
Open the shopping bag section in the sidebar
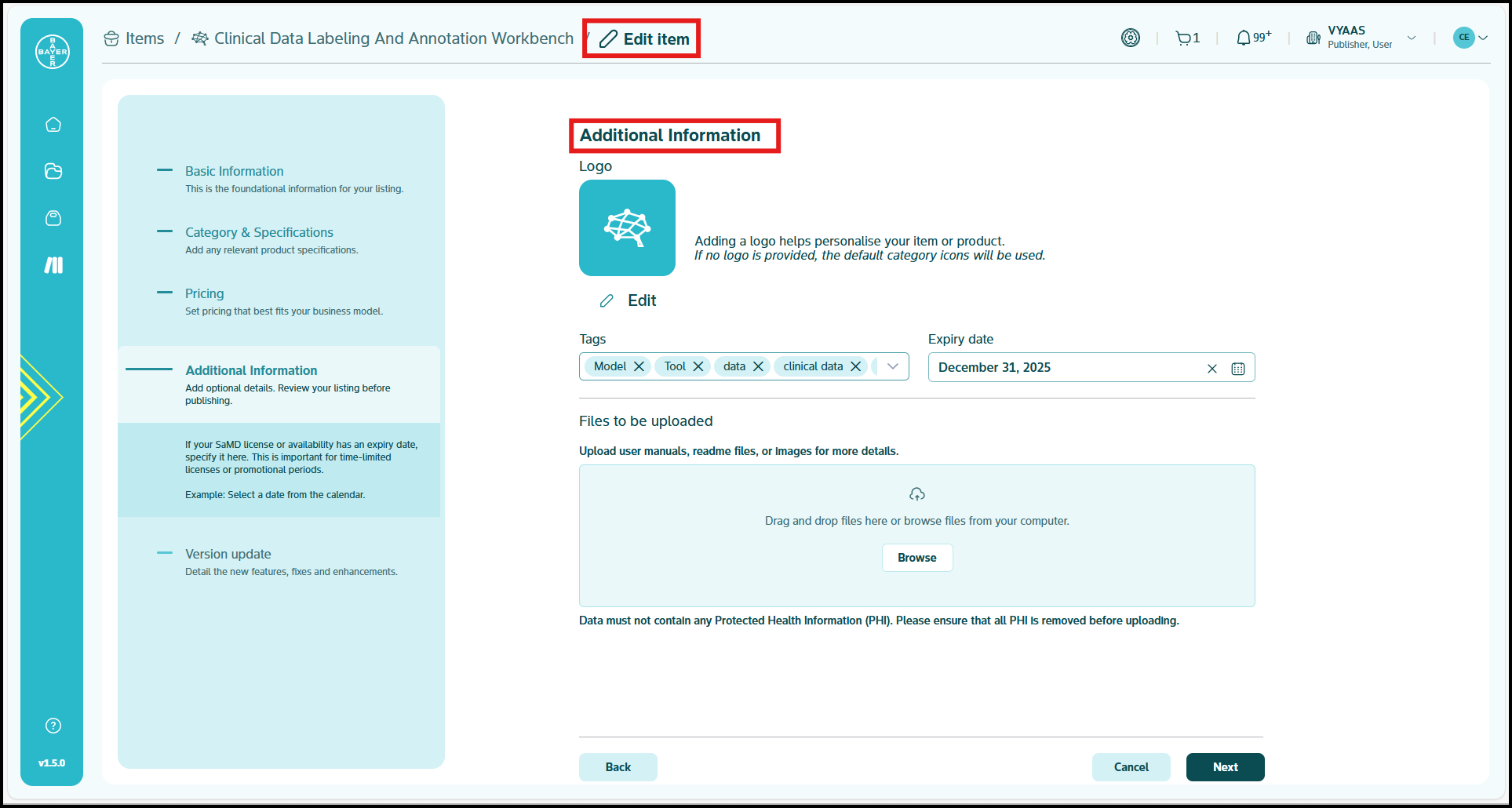(52, 218)
